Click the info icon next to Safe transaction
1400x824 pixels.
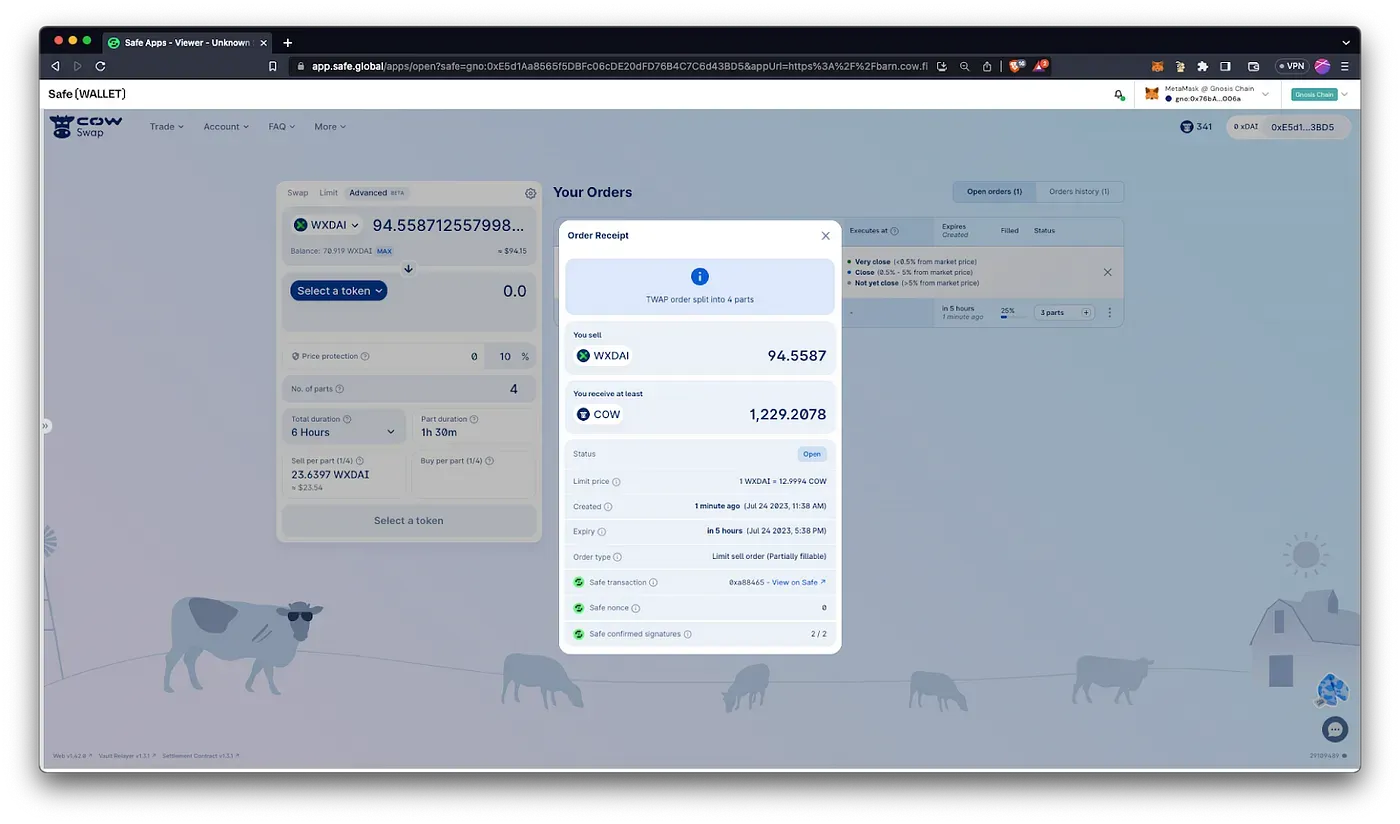[x=653, y=582]
